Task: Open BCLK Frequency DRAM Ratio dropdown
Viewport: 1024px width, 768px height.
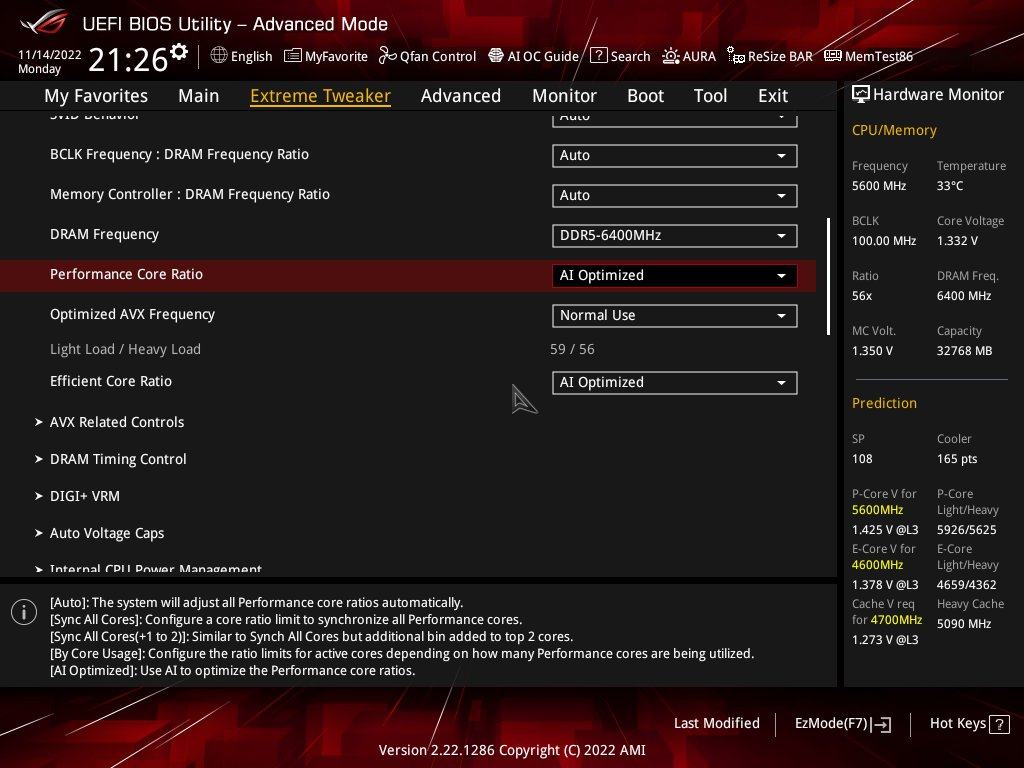Action: [x=675, y=155]
